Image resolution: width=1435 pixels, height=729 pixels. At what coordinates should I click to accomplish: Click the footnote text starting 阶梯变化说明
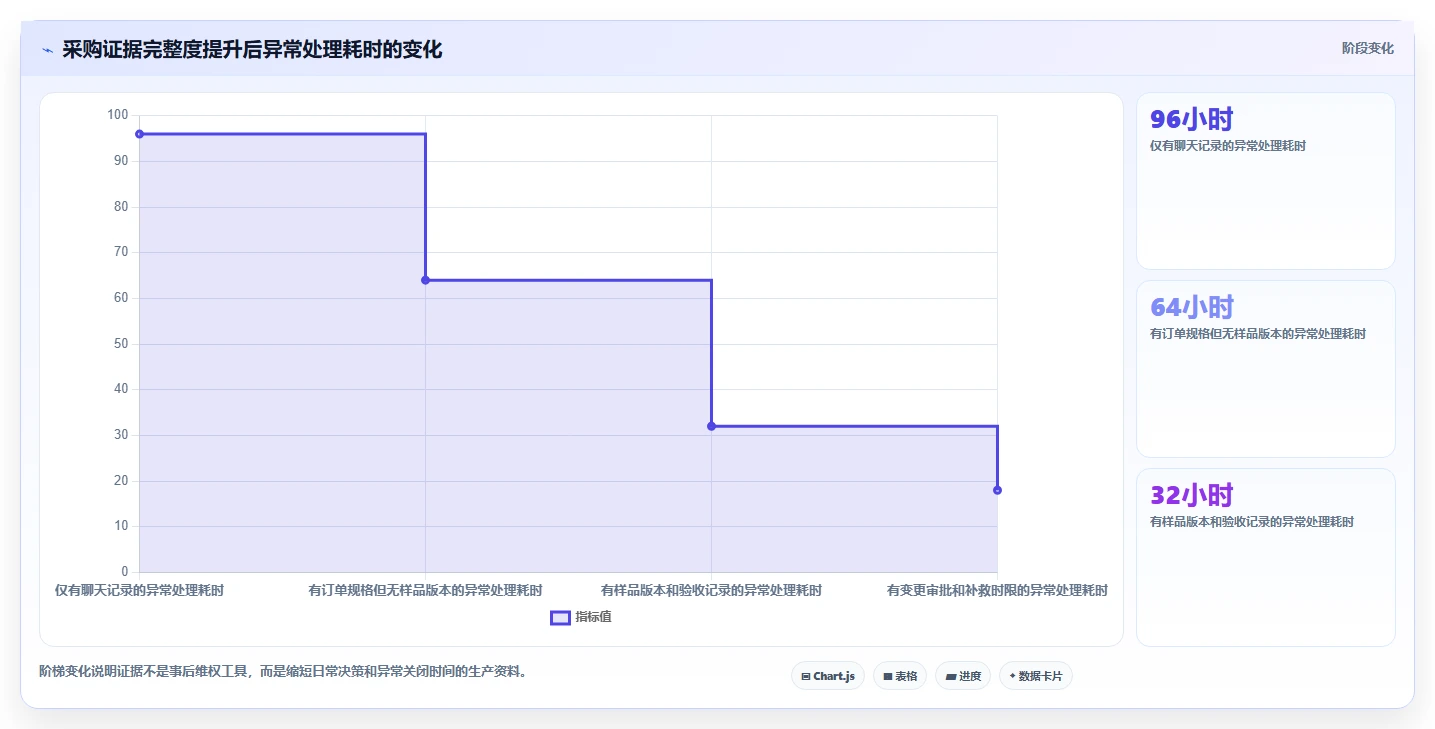click(283, 671)
